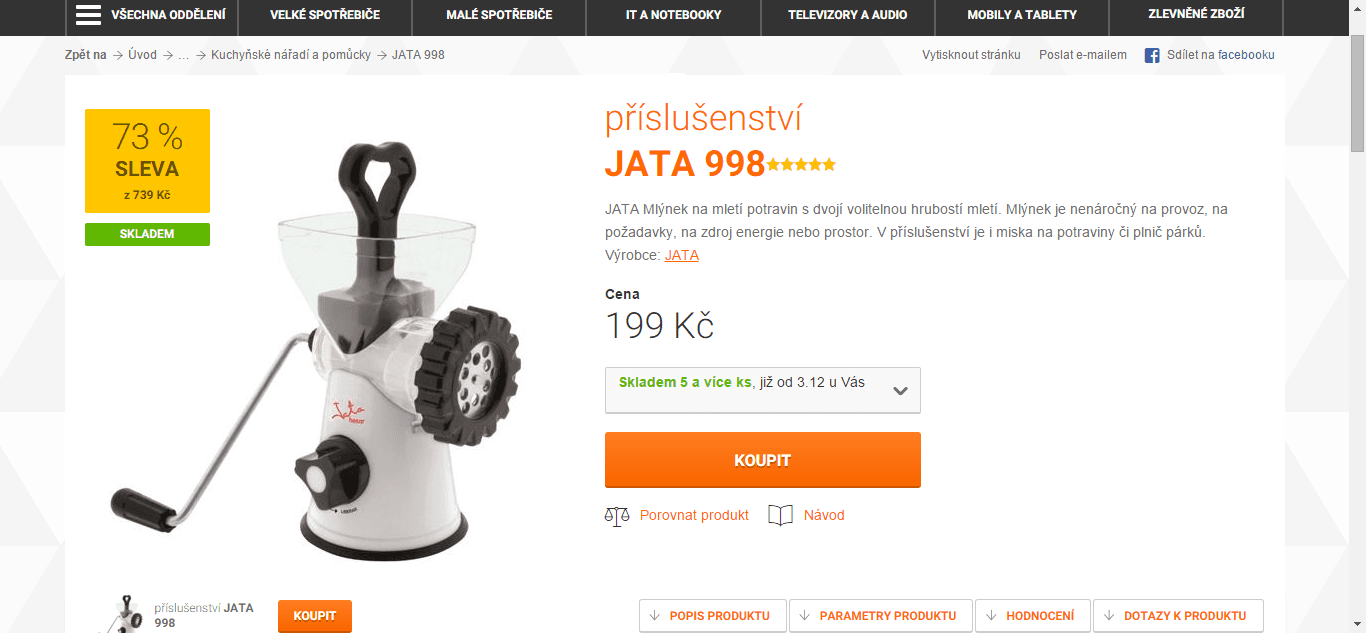
Task: Click the Facebook icon to share
Action: tap(1152, 55)
